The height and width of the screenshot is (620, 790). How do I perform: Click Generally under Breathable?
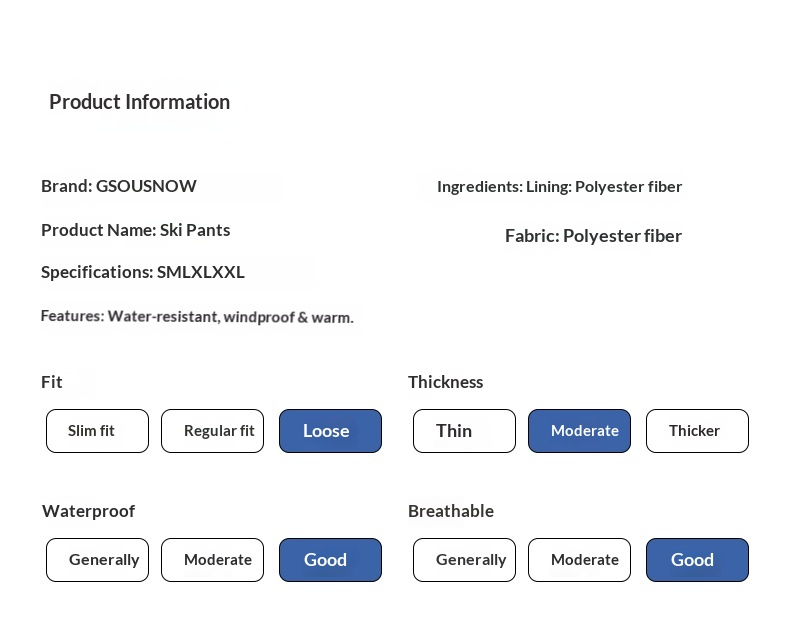(x=464, y=560)
